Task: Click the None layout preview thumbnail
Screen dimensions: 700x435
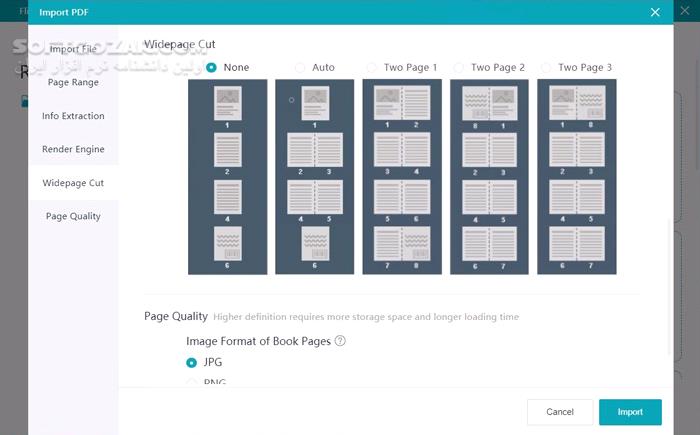Action: coord(227,176)
